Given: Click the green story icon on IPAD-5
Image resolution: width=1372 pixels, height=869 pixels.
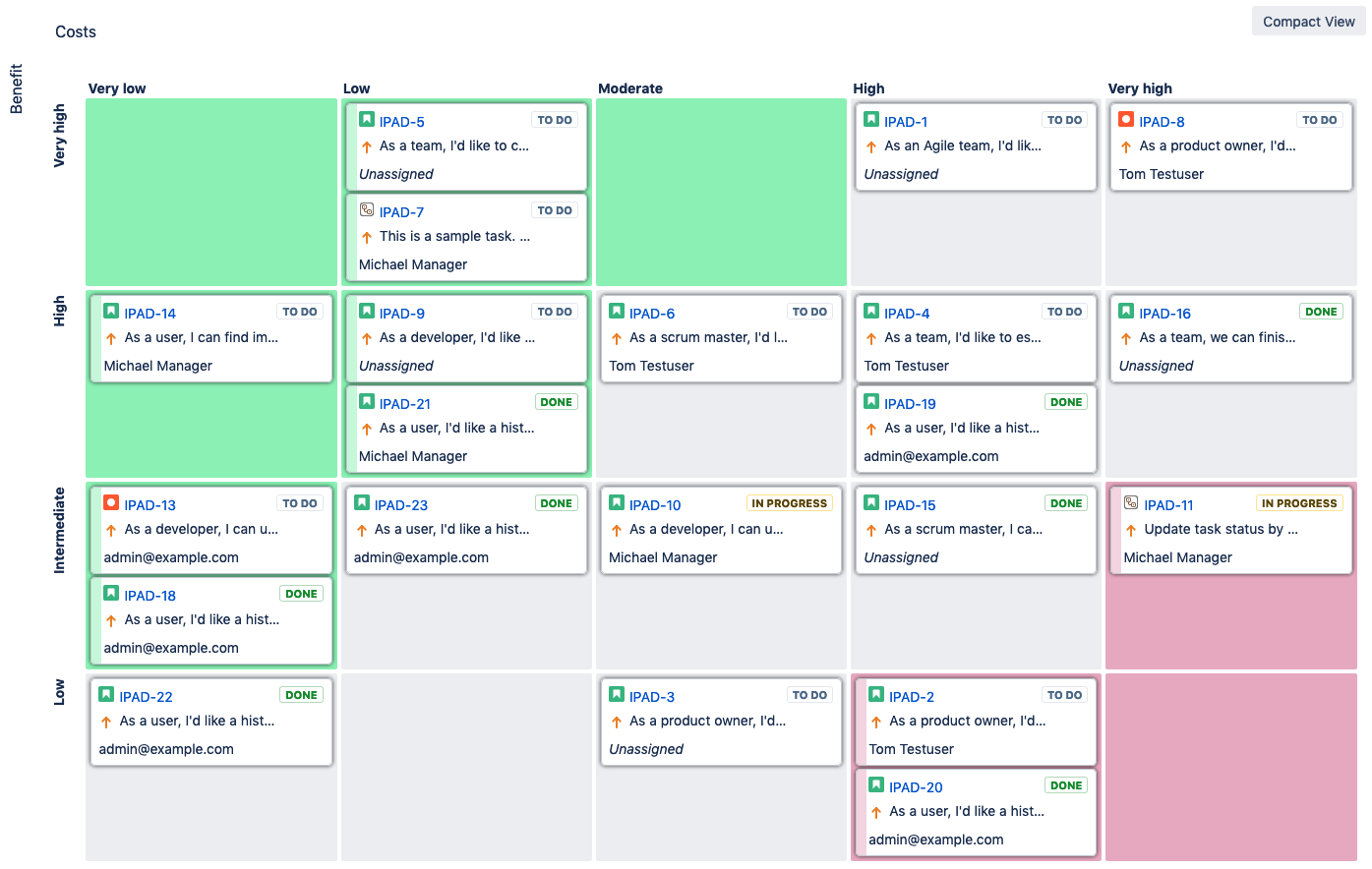Looking at the screenshot, I should click(x=367, y=120).
